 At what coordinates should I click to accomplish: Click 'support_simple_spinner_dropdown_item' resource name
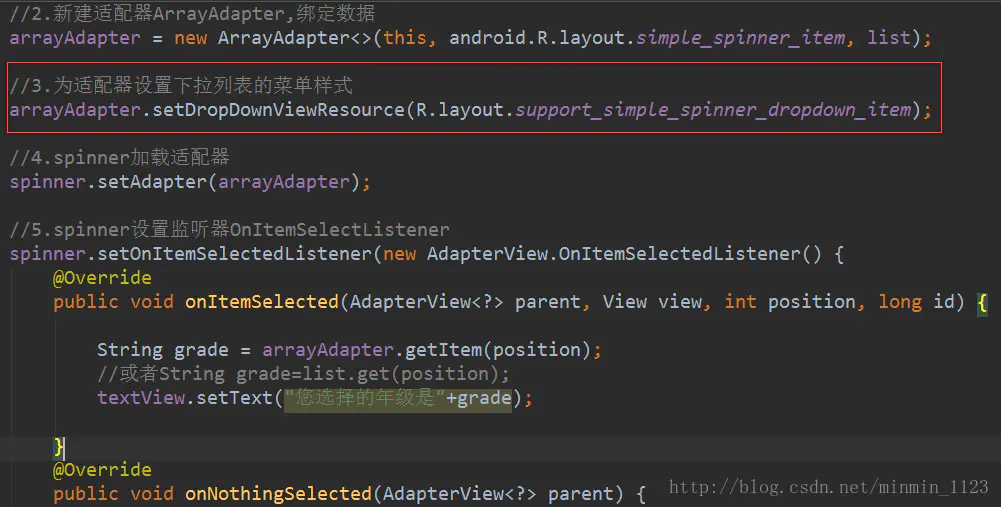click(713, 110)
